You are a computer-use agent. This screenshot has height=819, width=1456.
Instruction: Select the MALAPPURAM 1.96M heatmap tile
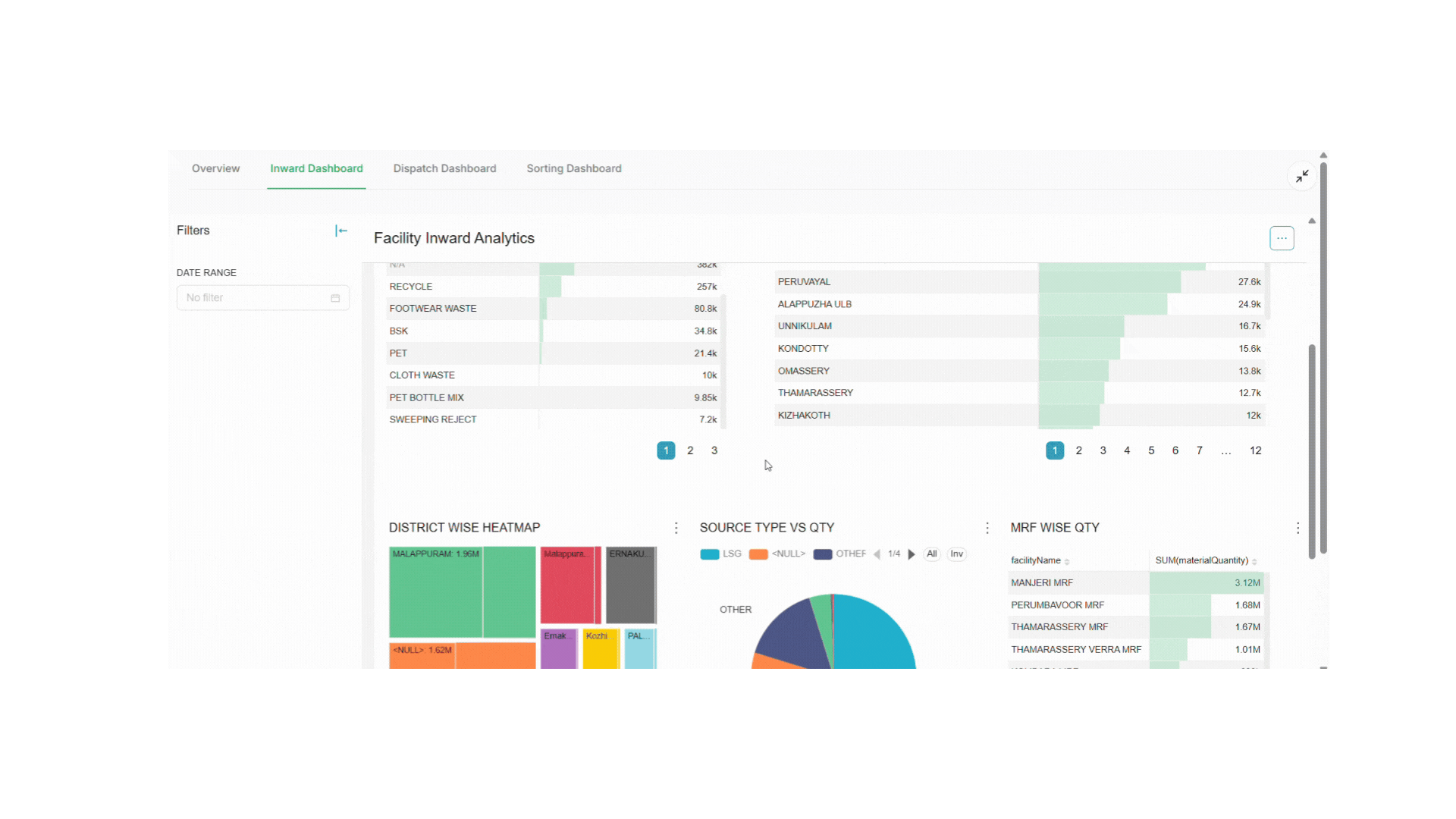pos(436,591)
